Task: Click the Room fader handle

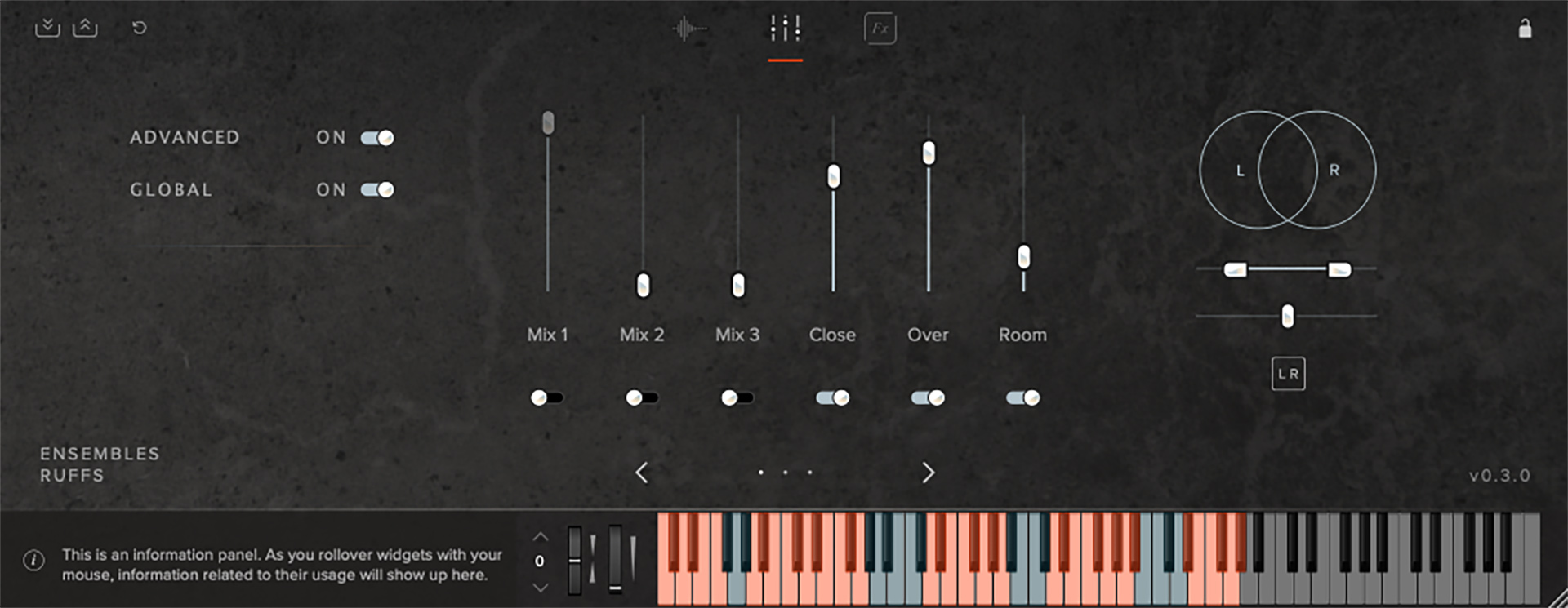Action: 1023,257
